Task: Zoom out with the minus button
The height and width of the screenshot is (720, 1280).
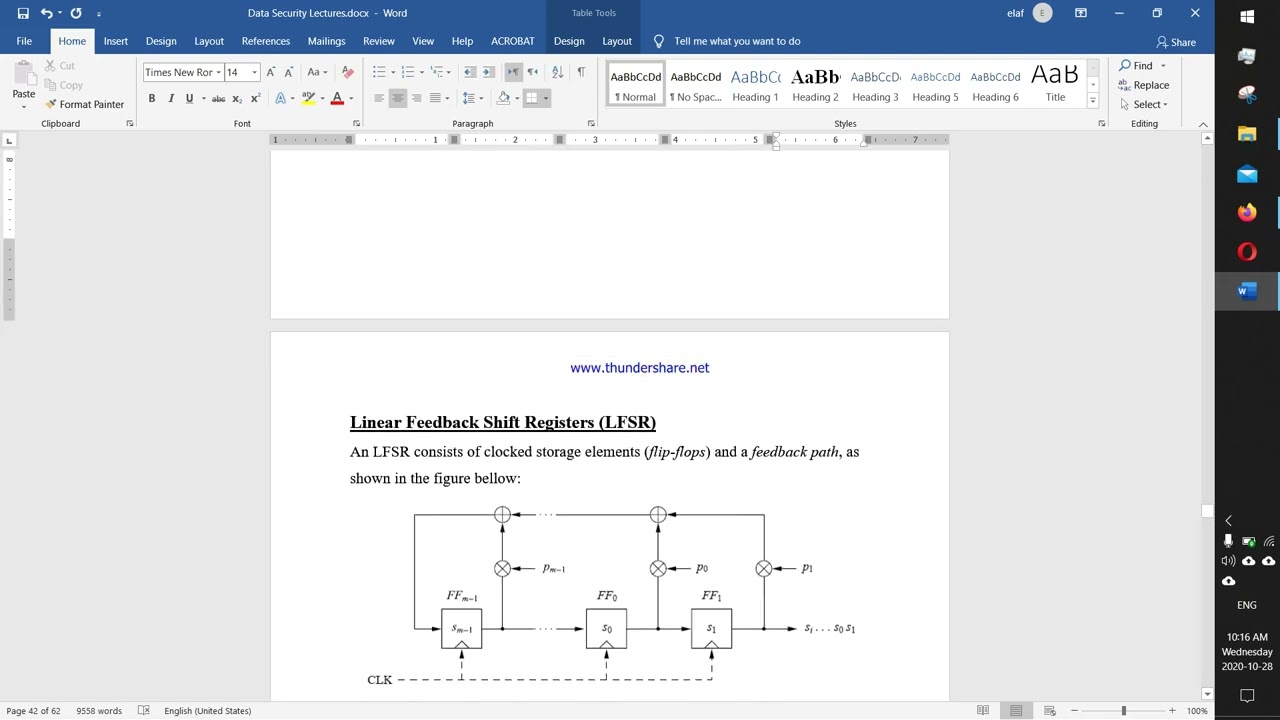Action: click(x=1074, y=711)
